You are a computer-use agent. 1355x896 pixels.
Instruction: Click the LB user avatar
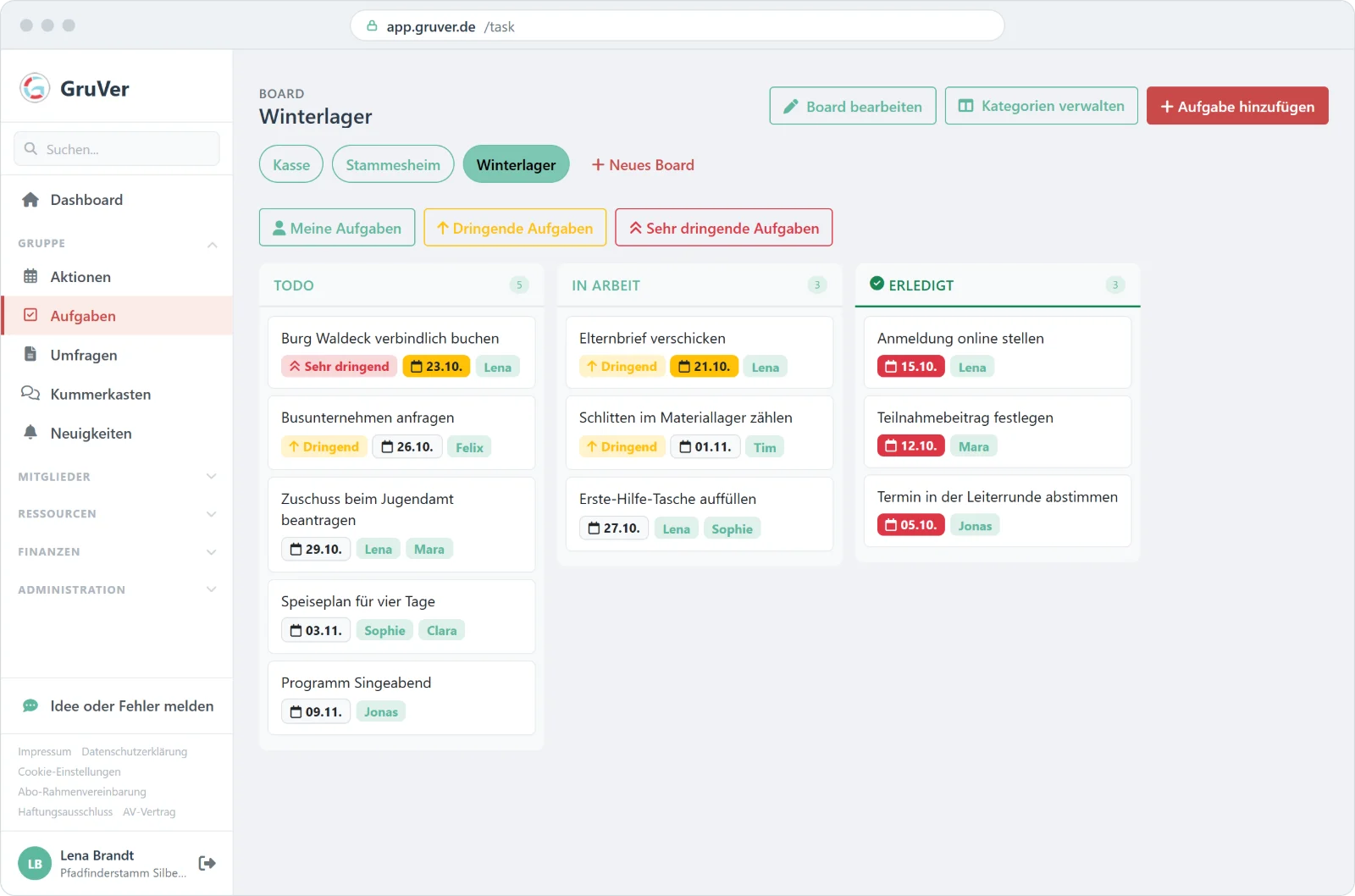point(35,864)
